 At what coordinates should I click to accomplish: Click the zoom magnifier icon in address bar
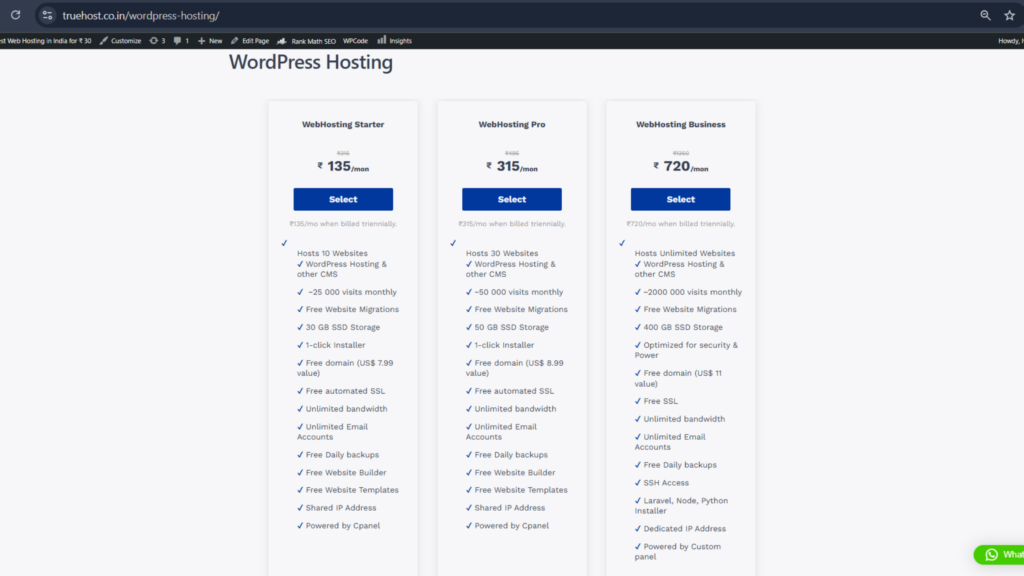pyautogui.click(x=985, y=15)
